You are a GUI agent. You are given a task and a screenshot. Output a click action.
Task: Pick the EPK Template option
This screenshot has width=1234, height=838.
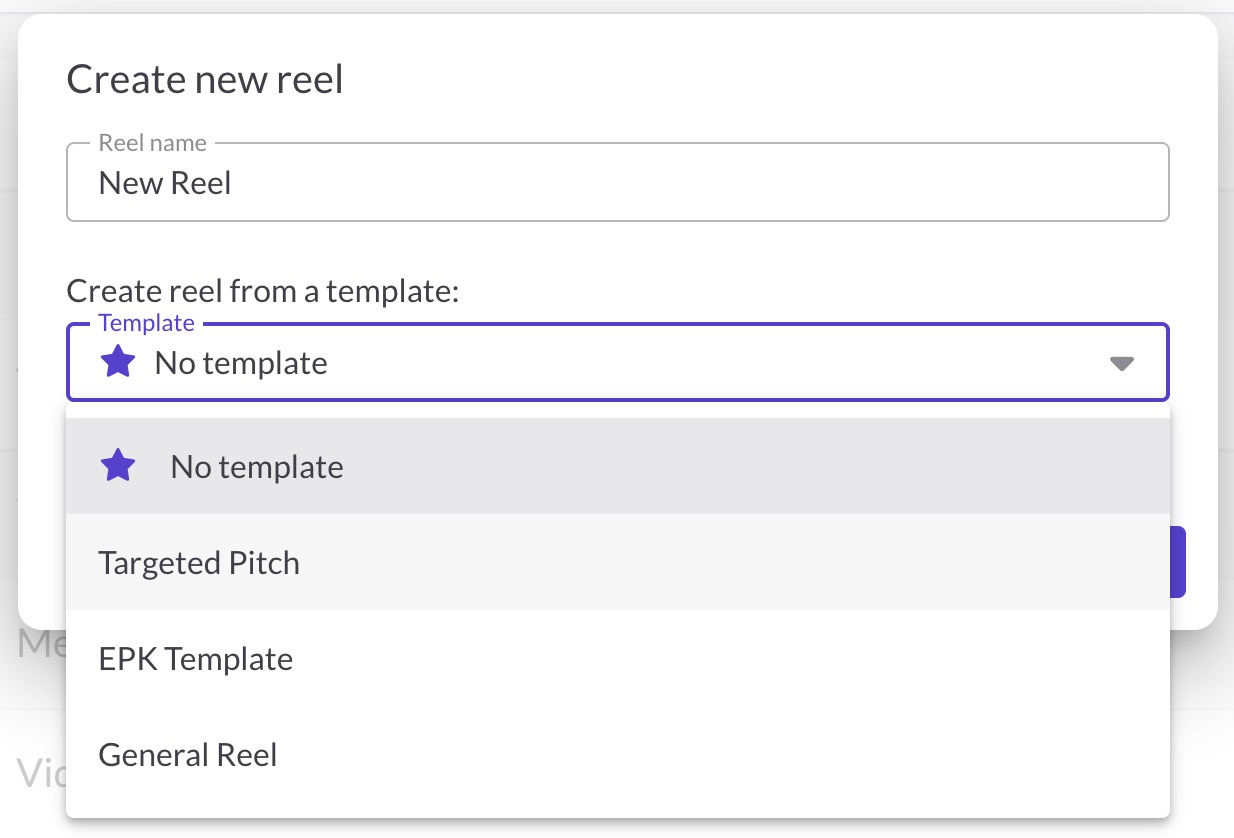point(196,659)
